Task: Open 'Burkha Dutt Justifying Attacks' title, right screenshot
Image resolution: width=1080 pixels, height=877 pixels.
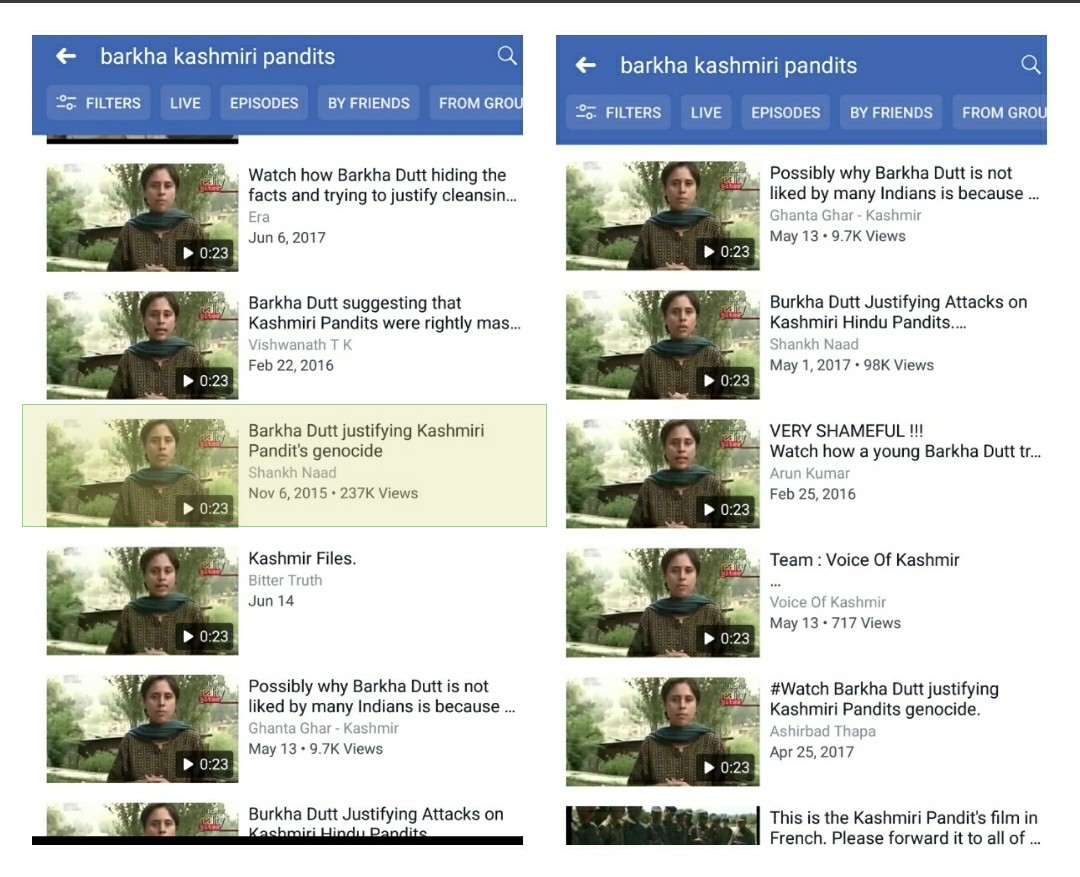Action: (x=898, y=311)
